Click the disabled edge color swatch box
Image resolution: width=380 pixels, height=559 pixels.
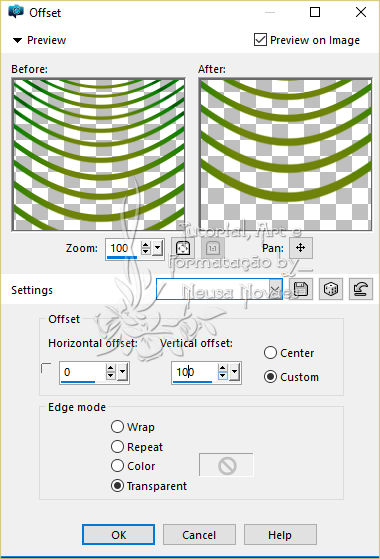(226, 465)
